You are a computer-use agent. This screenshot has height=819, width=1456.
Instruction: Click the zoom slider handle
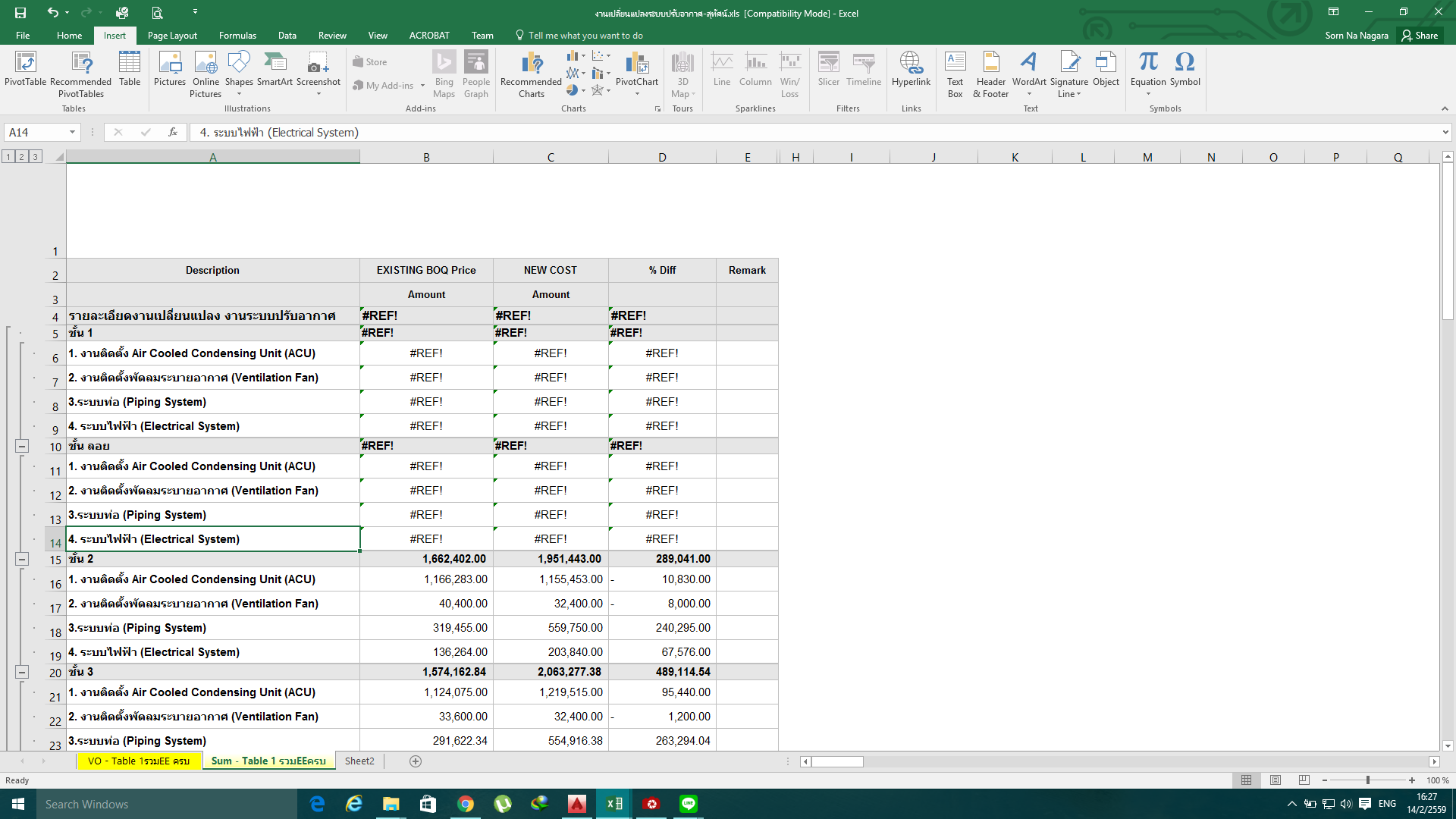point(1368,780)
